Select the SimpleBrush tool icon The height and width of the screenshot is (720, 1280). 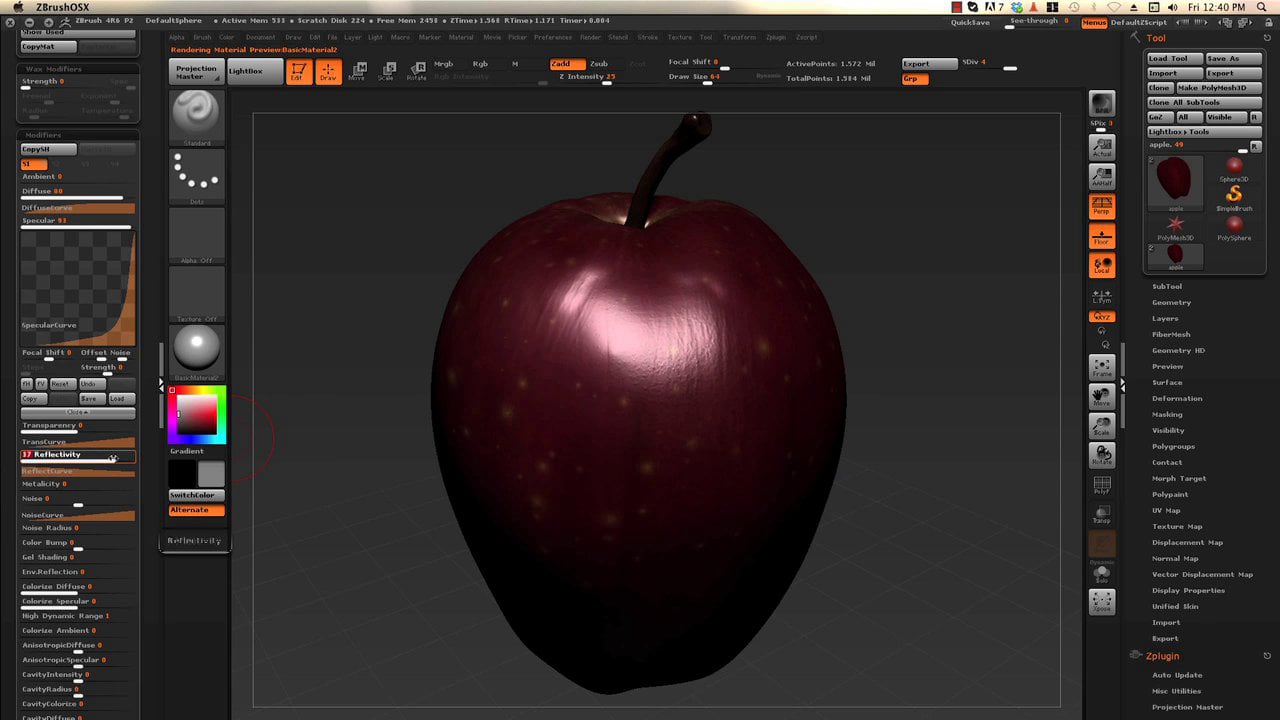click(x=1234, y=196)
